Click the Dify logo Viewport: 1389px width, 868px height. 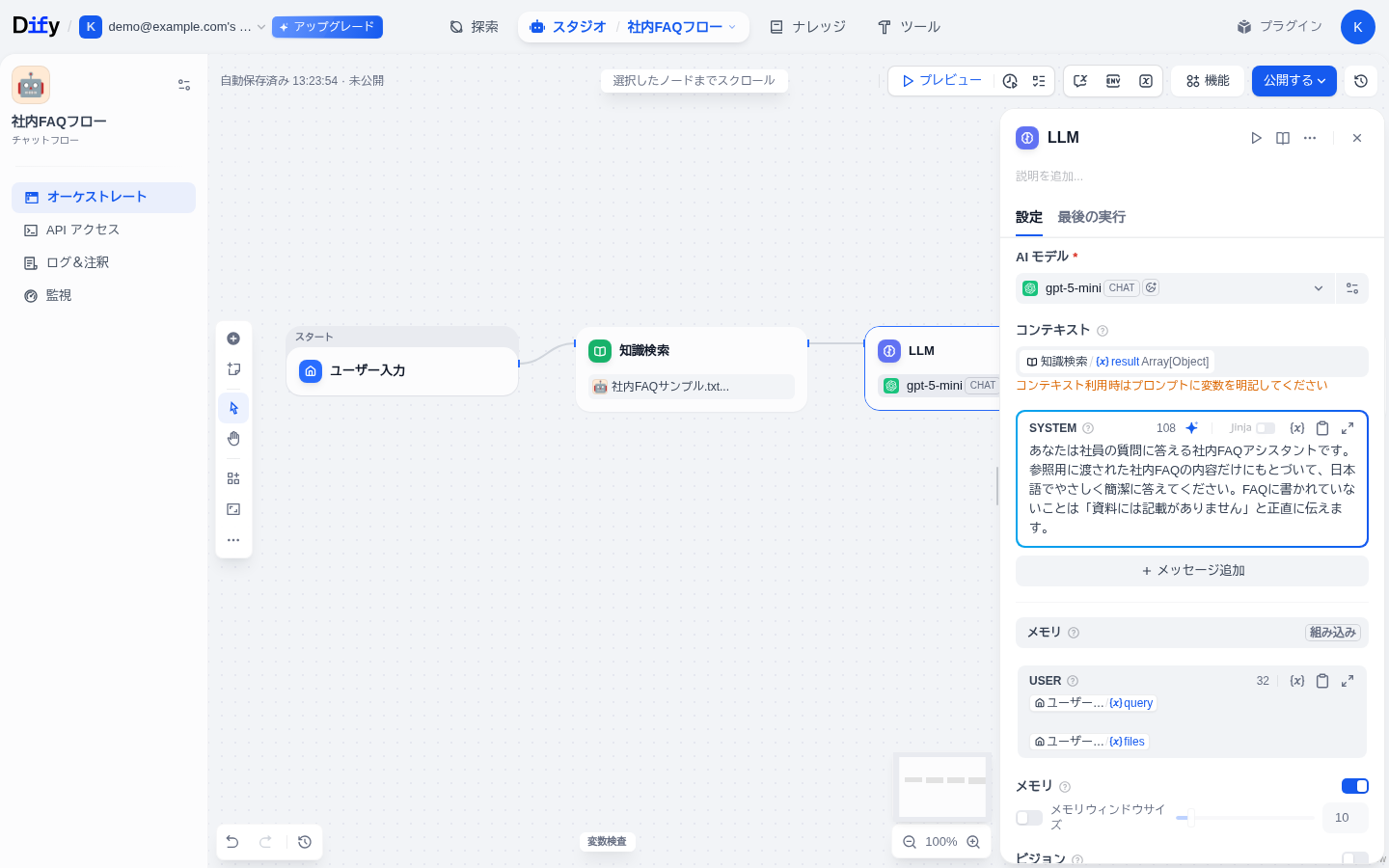pyautogui.click(x=36, y=26)
